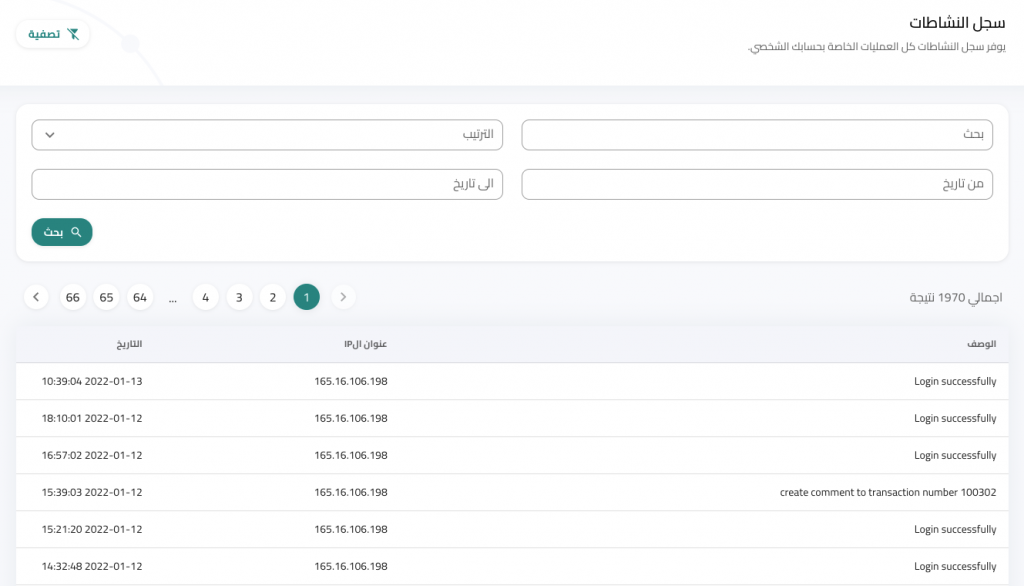Click the date (التاريخ) column header
Screen dimensions: 1024x586
point(129,344)
